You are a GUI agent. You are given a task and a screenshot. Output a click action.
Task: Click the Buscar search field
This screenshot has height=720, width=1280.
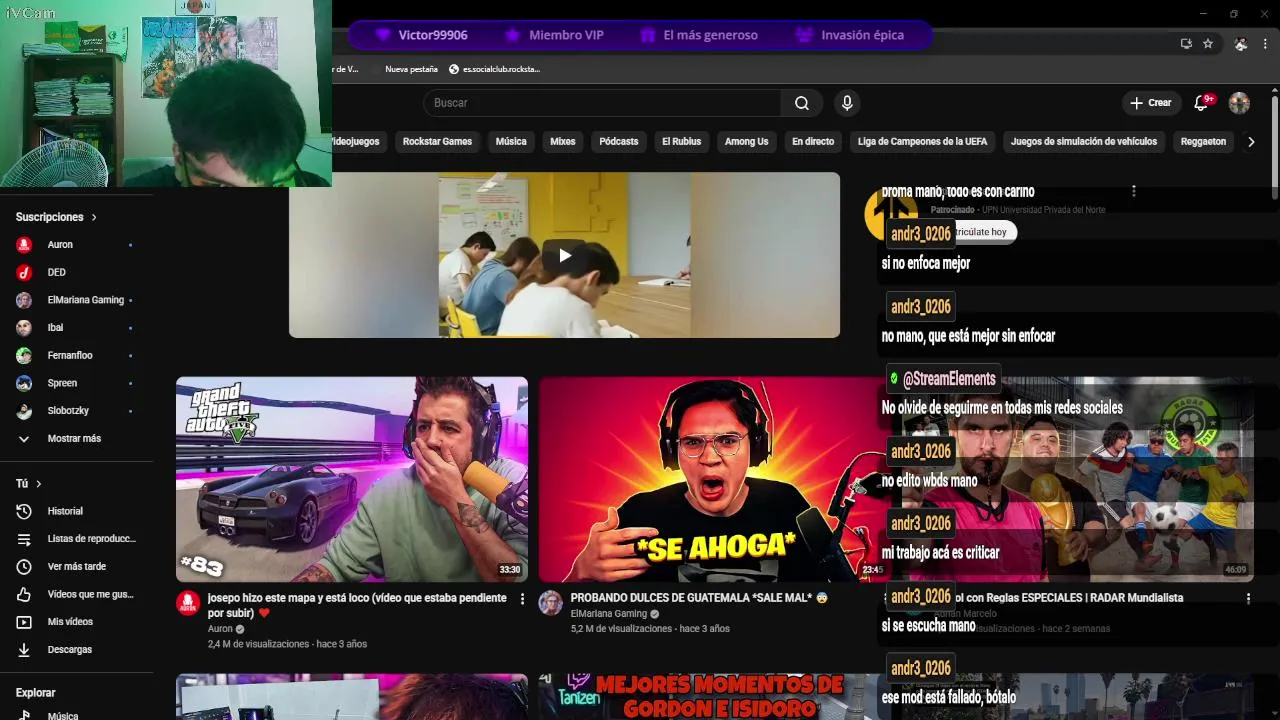click(603, 103)
